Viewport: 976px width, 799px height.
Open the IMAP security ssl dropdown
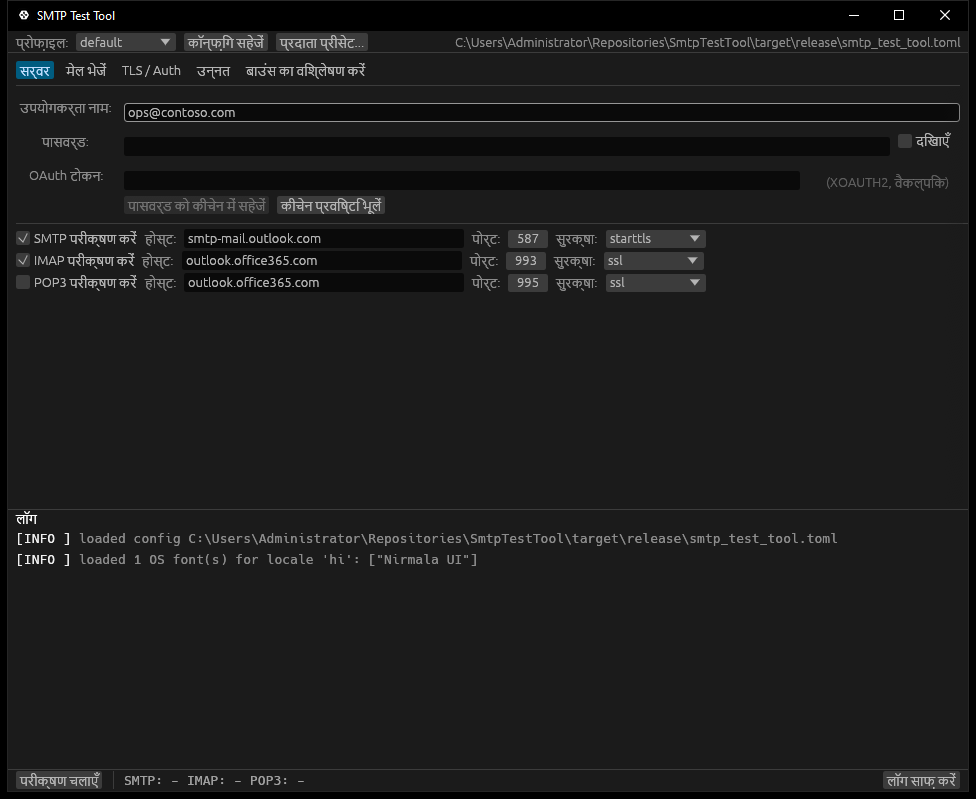pos(654,261)
